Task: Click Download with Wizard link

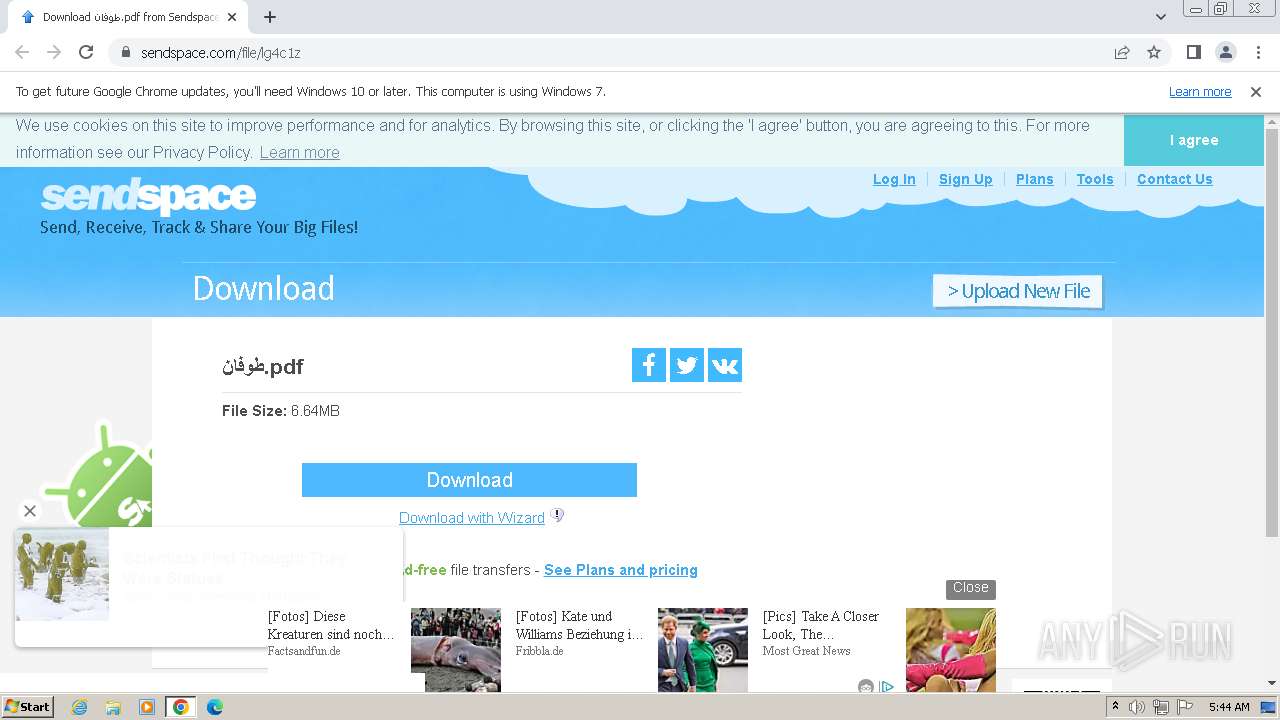Action: pyautogui.click(x=472, y=518)
